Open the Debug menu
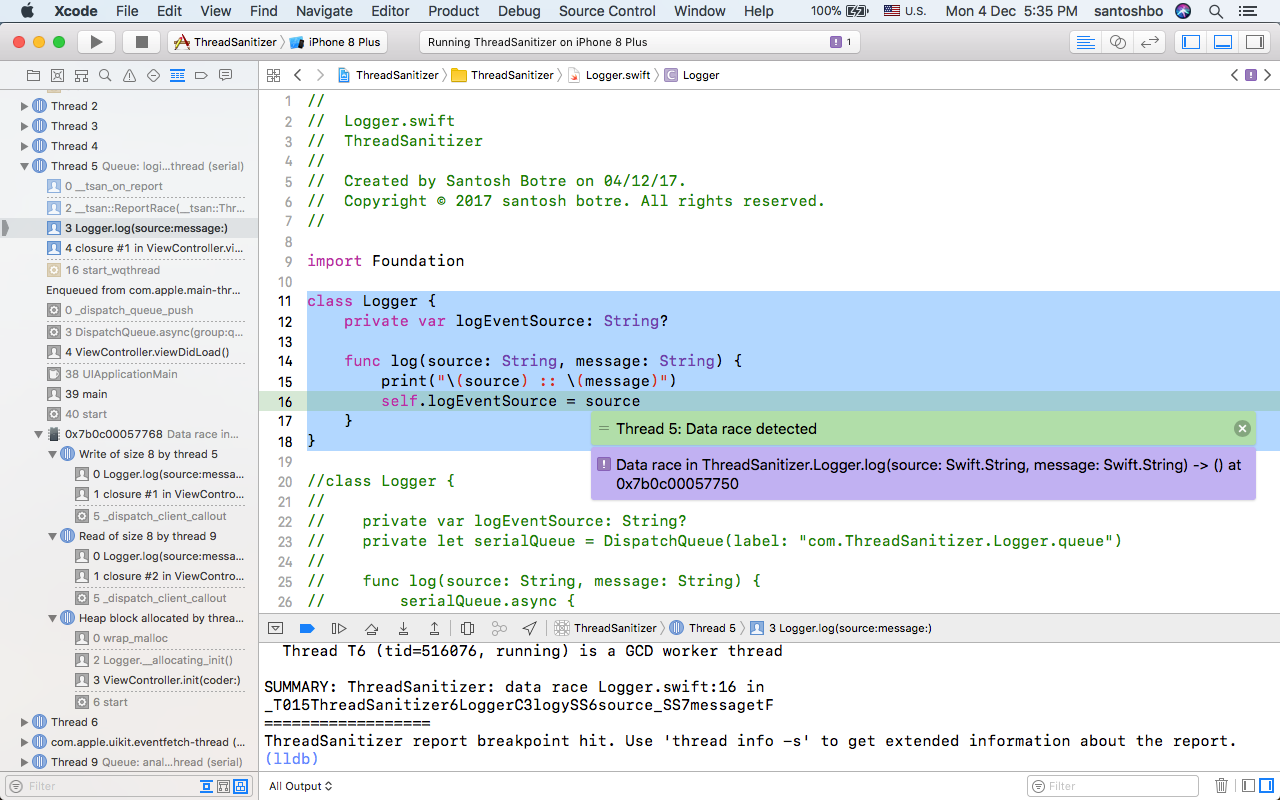The width and height of the screenshot is (1280, 800). 519,11
